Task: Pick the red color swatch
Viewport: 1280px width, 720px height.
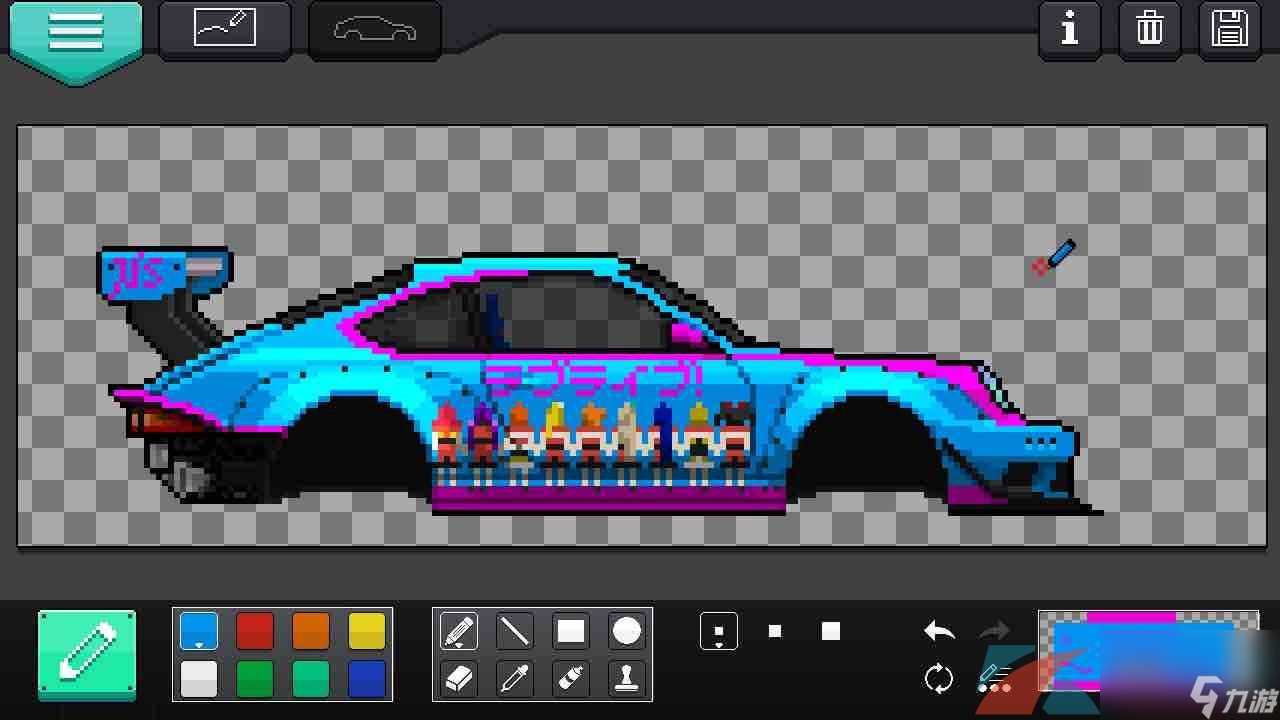Action: pos(255,632)
